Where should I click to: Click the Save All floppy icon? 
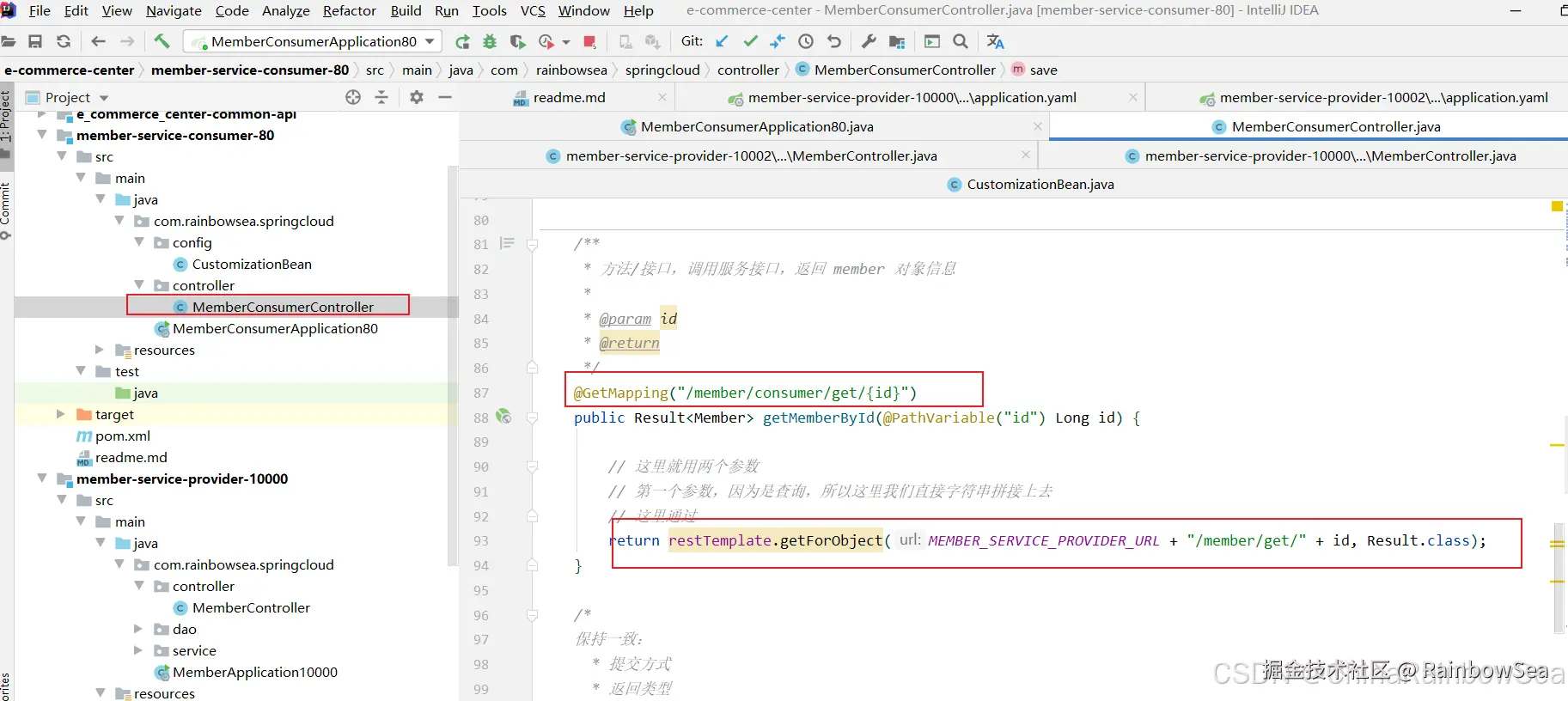(x=35, y=41)
